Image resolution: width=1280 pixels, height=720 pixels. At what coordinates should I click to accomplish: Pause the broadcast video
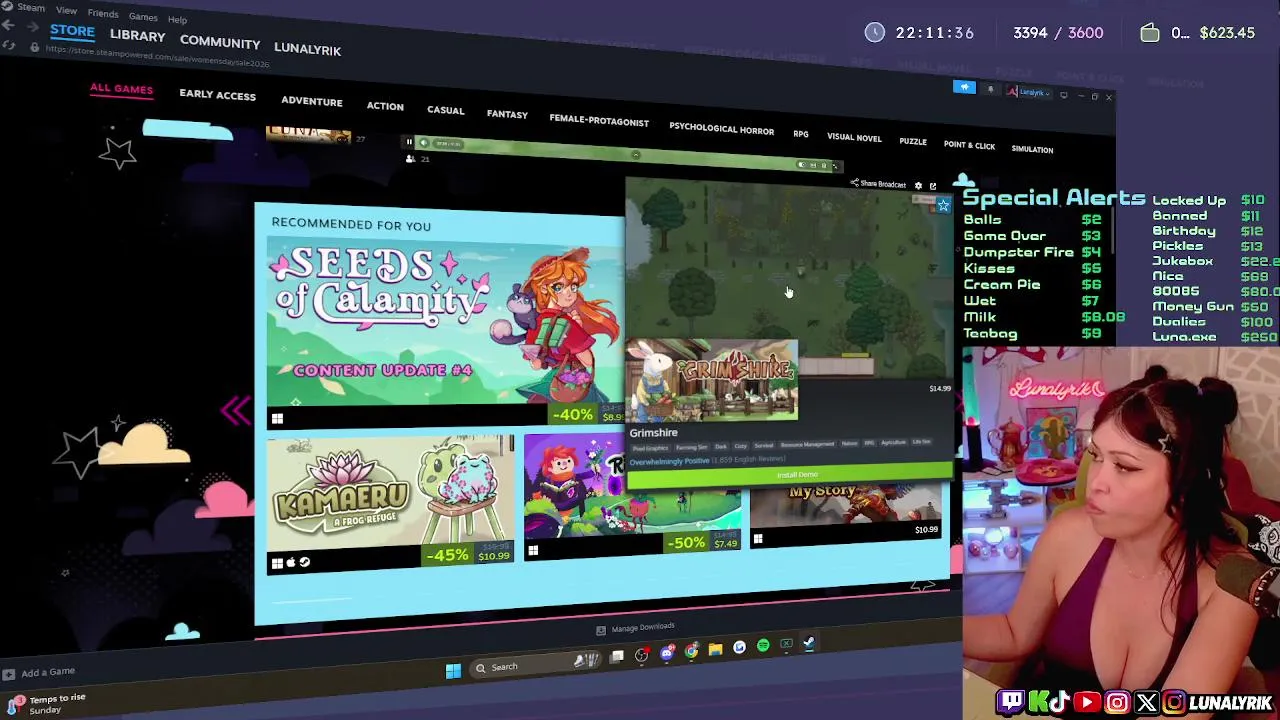point(409,142)
